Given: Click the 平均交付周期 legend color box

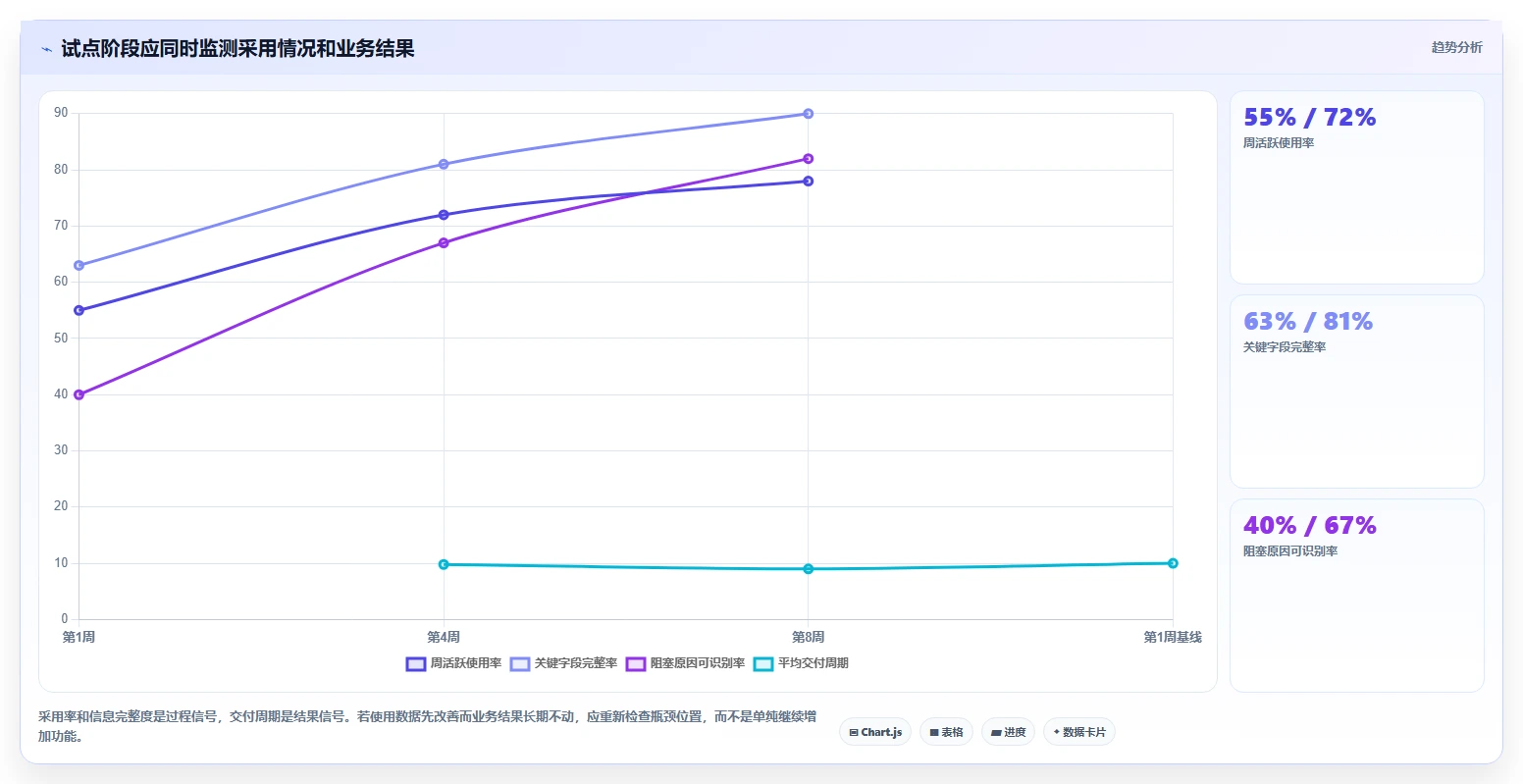Looking at the screenshot, I should click(763, 664).
